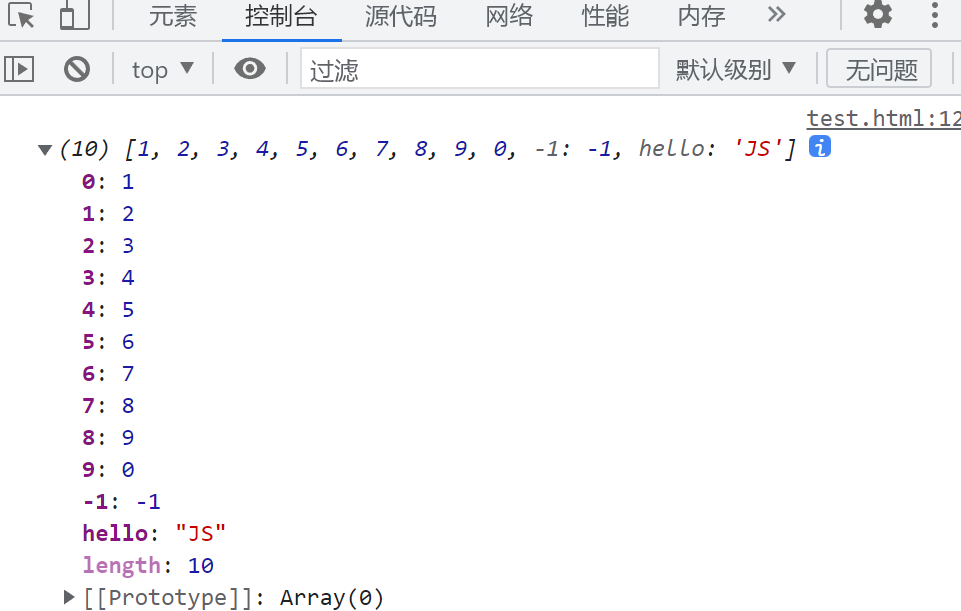961x611 pixels.
Task: Click the length: 10 property row
Action: [x=148, y=565]
